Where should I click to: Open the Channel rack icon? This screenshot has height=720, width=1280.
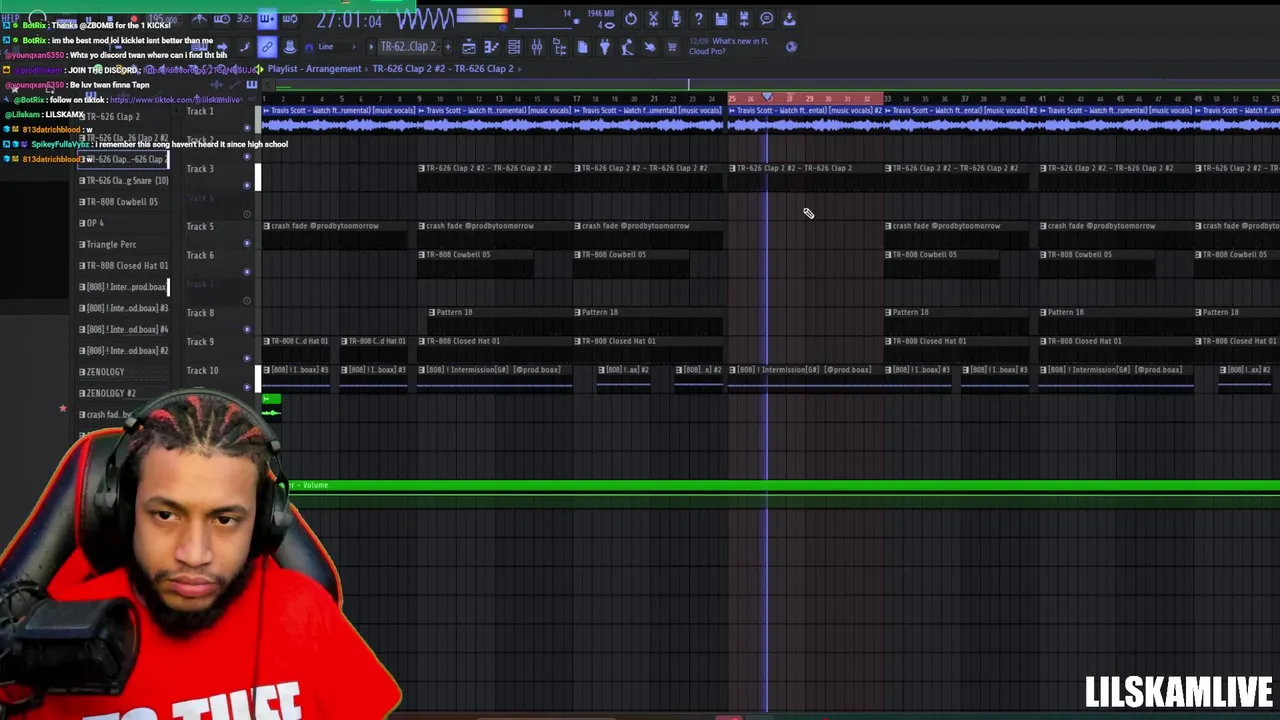pos(514,47)
